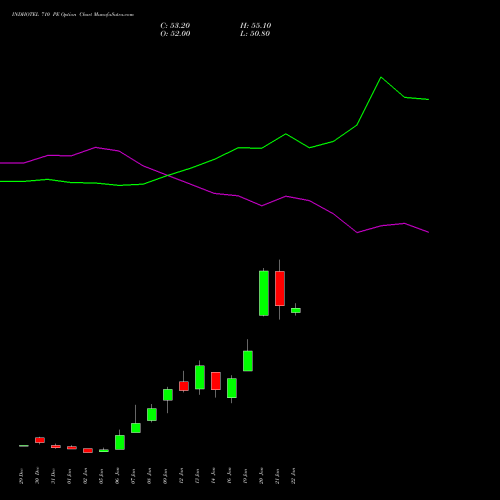Click the 02 Jan date label
Viewport: 500px width, 500px height.
click(x=85, y=476)
